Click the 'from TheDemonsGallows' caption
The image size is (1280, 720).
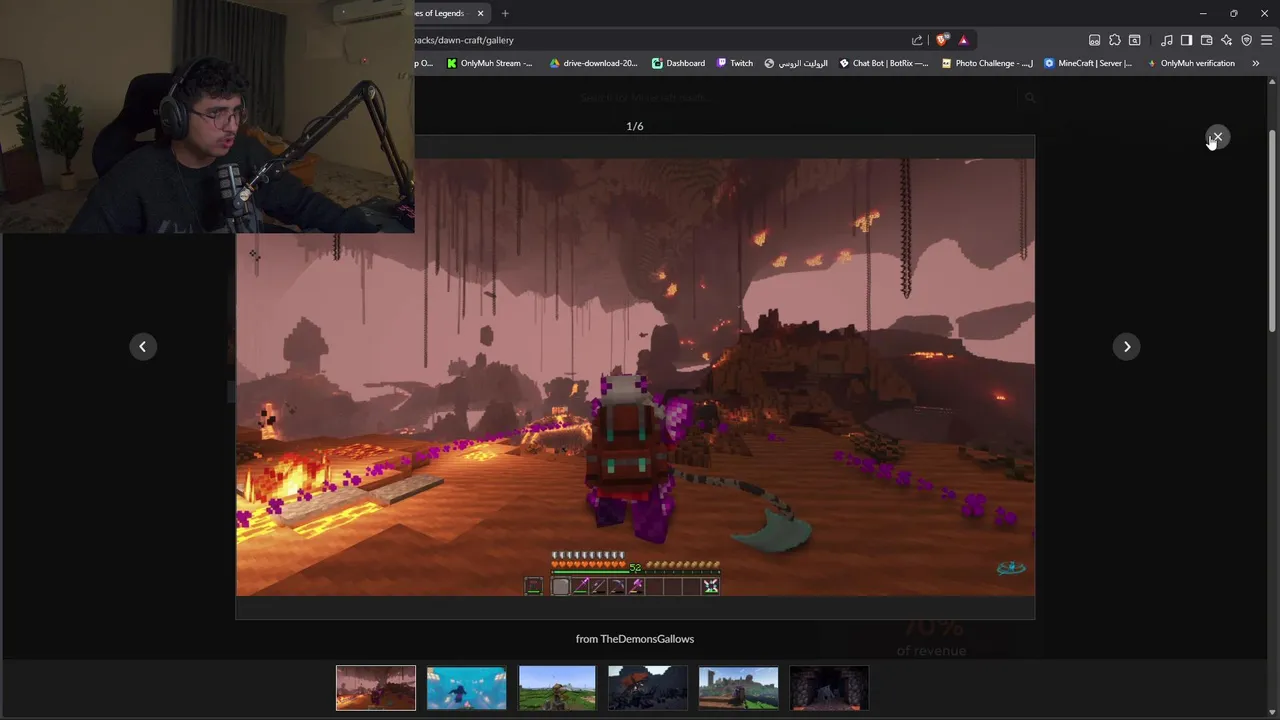(635, 639)
